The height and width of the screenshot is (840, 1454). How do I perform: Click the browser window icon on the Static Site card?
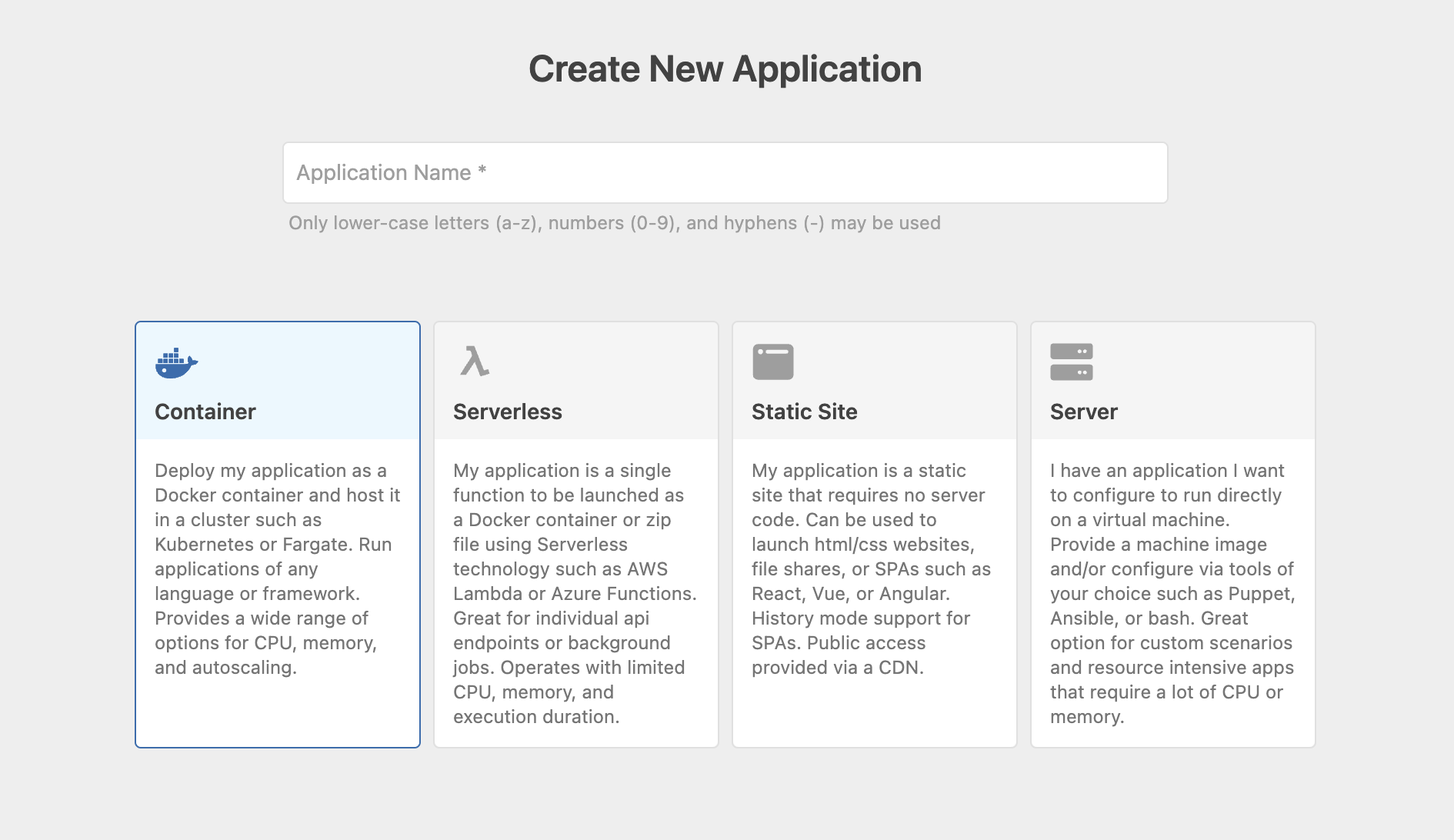[x=773, y=360]
